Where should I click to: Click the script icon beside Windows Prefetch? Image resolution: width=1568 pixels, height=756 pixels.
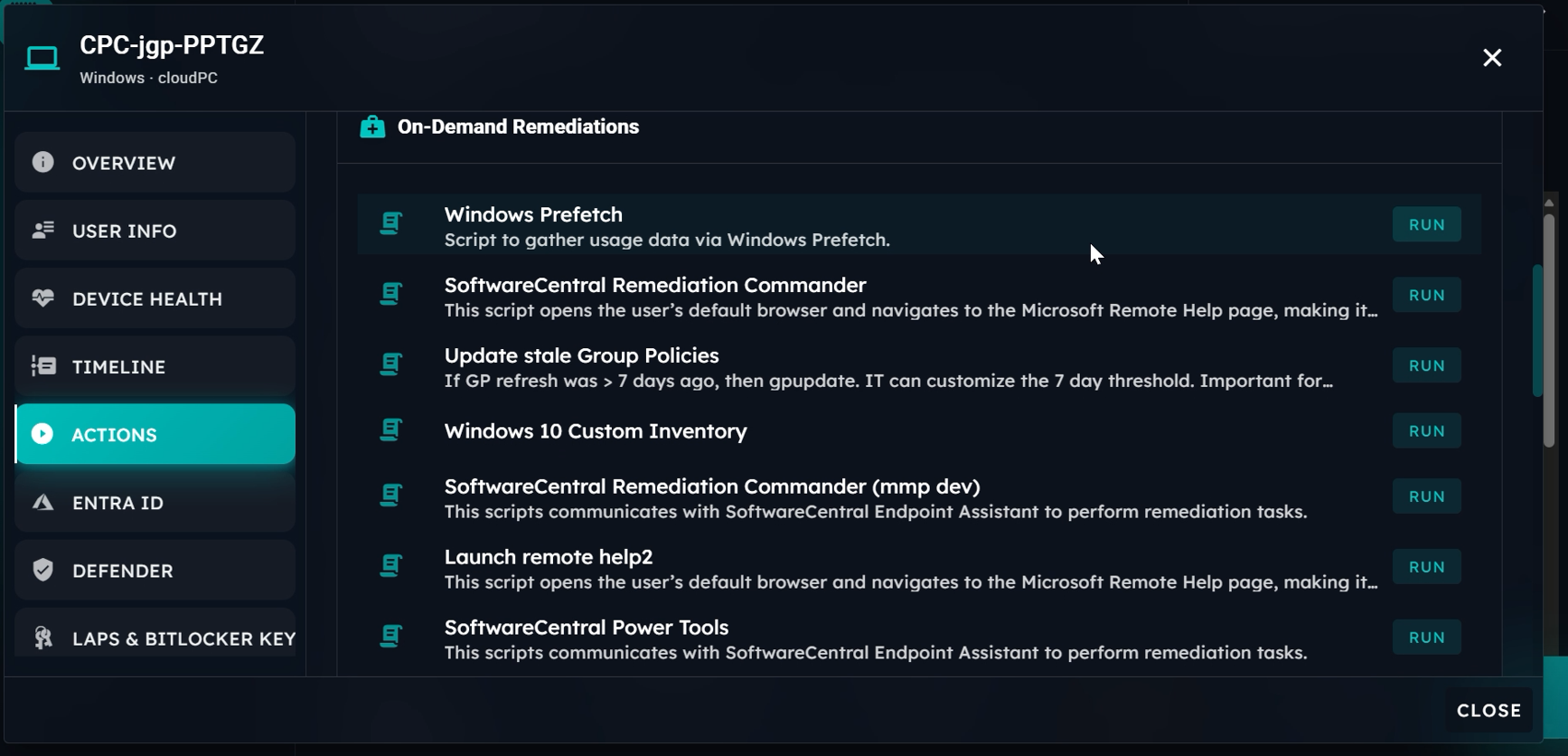[x=390, y=223]
